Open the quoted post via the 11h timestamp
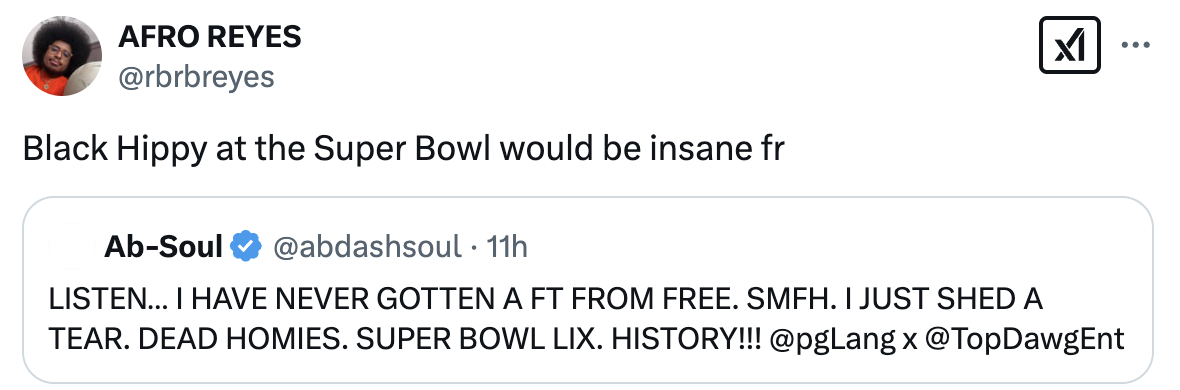 coord(507,246)
